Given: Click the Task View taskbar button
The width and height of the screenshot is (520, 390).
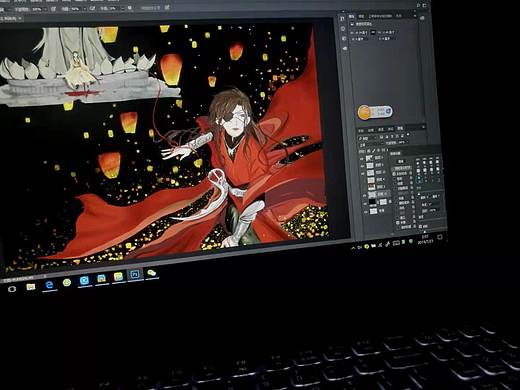Looking at the screenshot, I should pos(12,289).
